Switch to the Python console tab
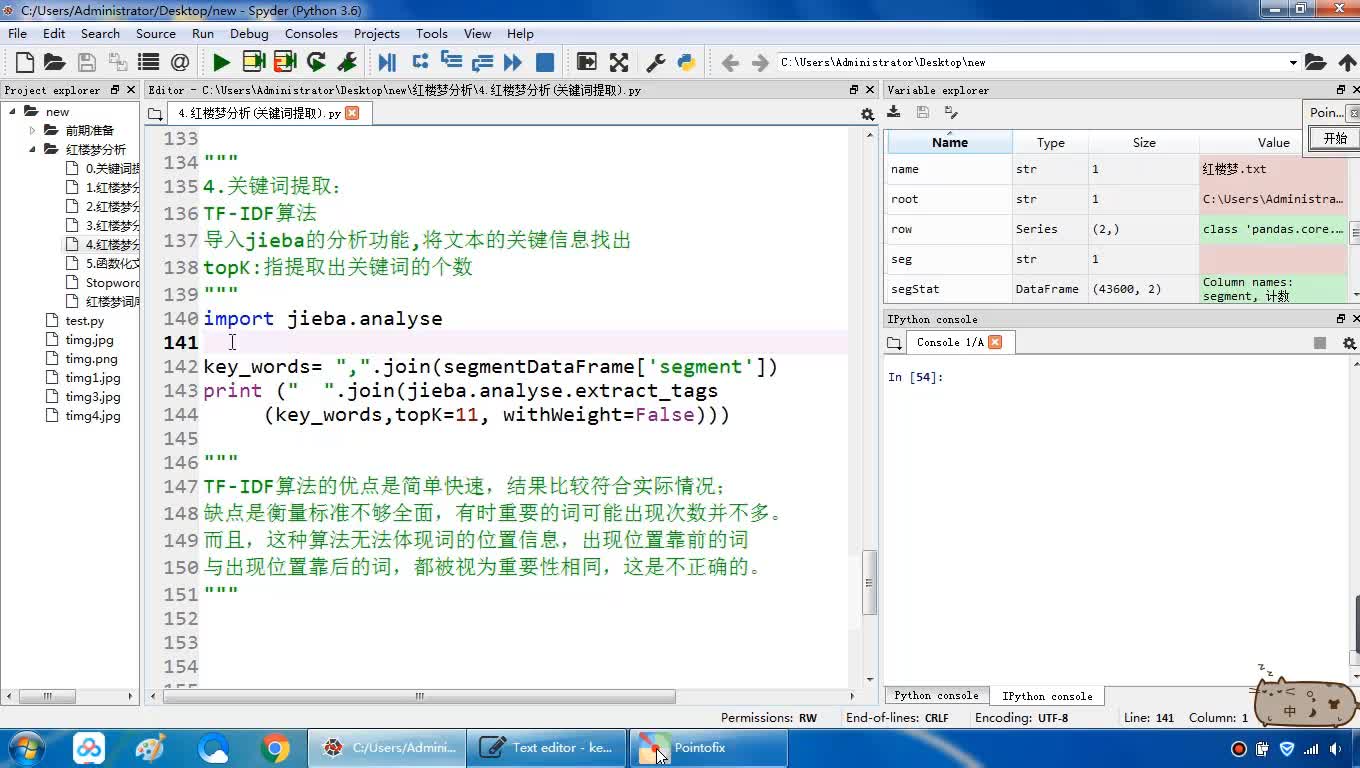 tap(936, 695)
